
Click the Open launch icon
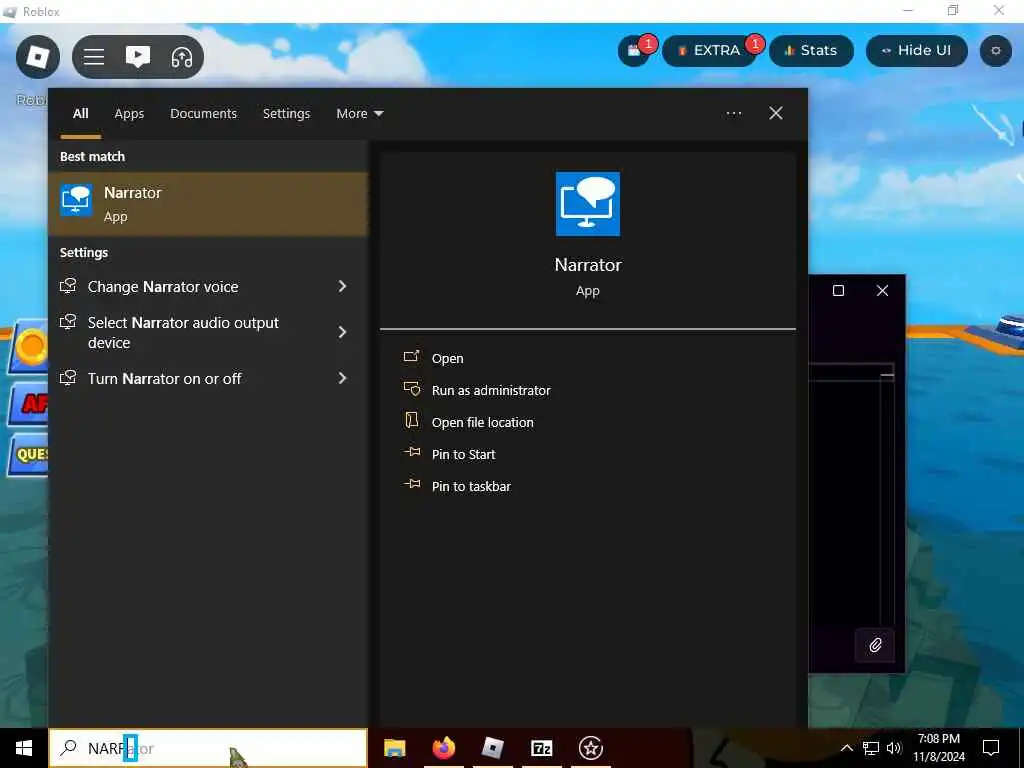click(x=412, y=357)
